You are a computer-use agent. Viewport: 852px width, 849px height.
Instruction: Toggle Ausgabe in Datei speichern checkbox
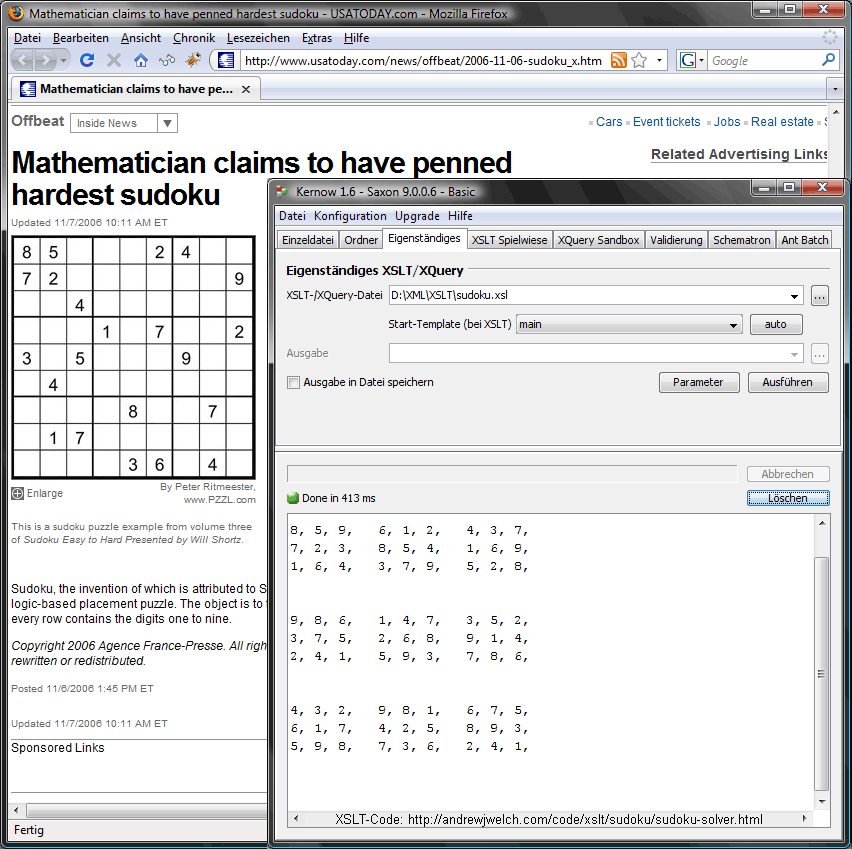click(x=293, y=383)
